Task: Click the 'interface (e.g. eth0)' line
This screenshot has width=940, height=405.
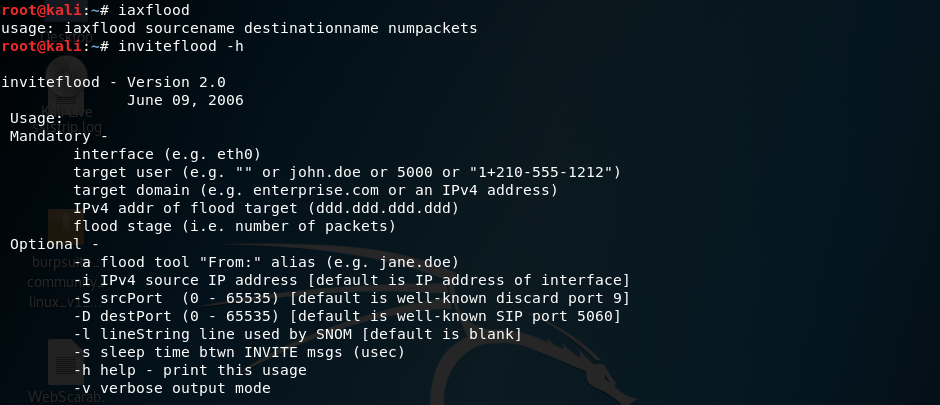Action: point(167,154)
